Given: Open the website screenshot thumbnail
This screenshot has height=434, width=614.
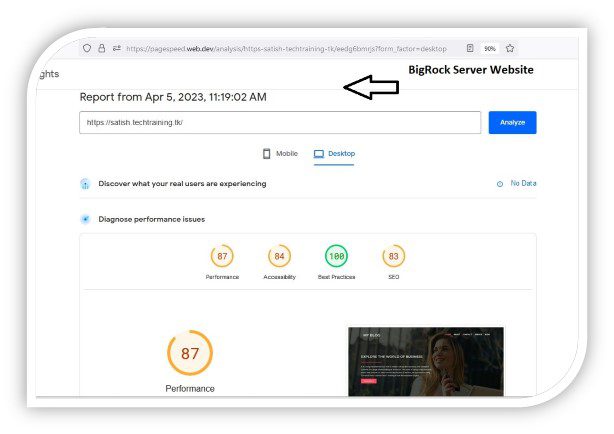Looking at the screenshot, I should (425, 360).
